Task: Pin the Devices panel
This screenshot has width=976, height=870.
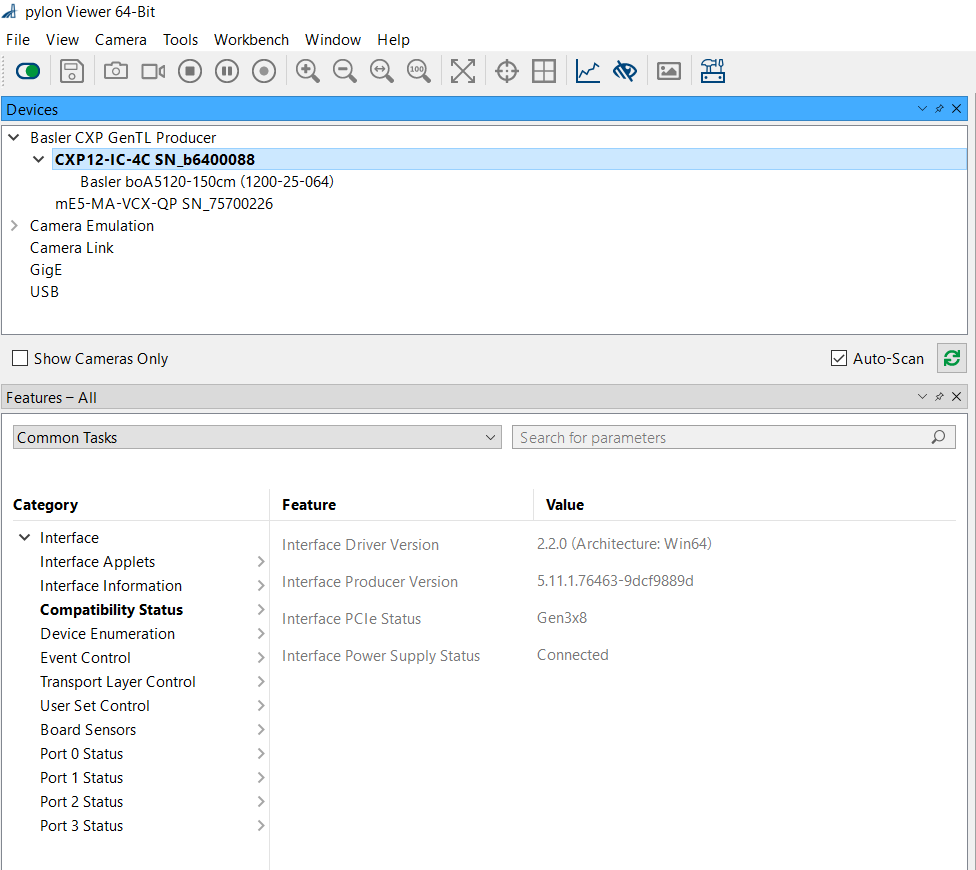Action: (x=939, y=109)
